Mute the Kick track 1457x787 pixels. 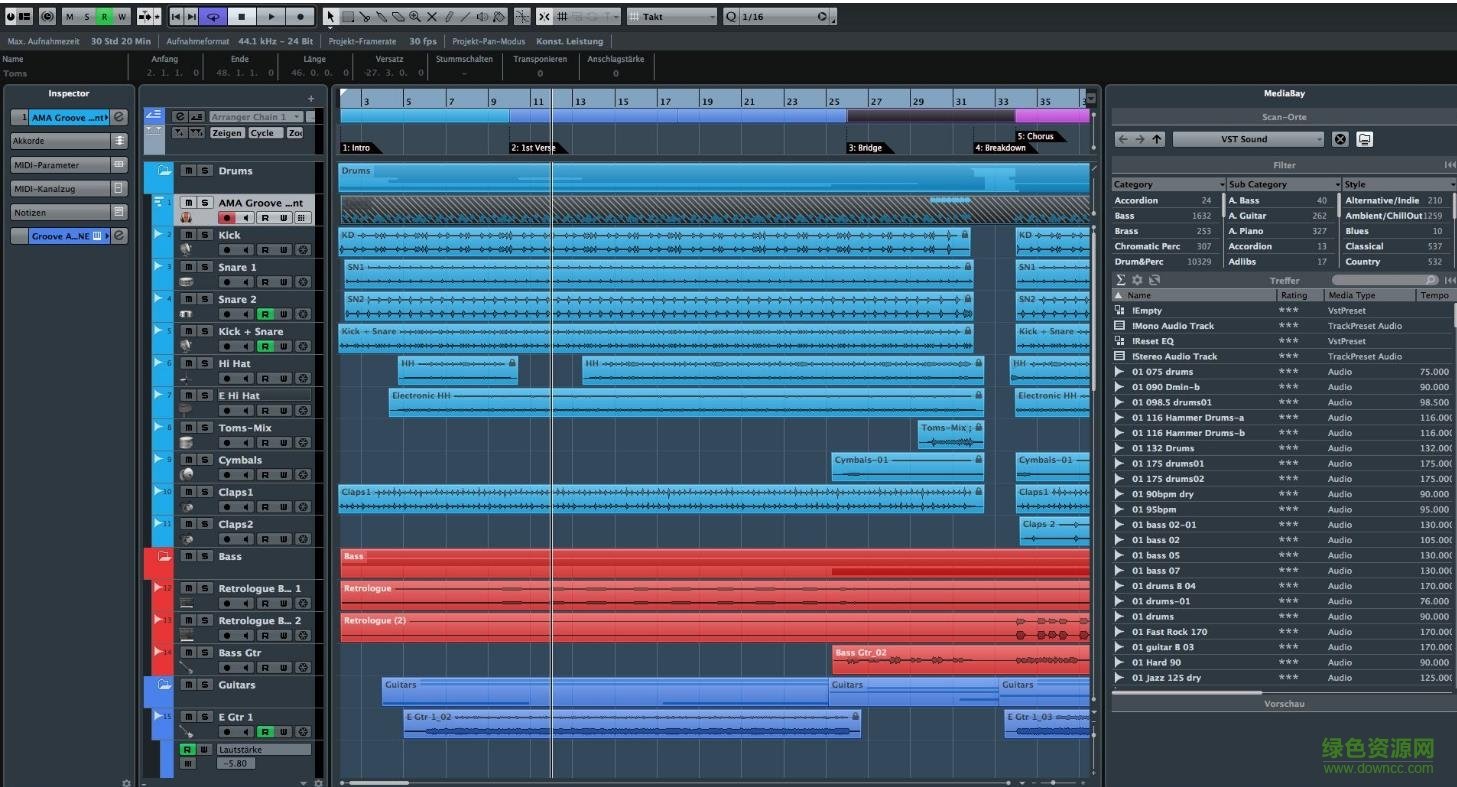point(189,235)
